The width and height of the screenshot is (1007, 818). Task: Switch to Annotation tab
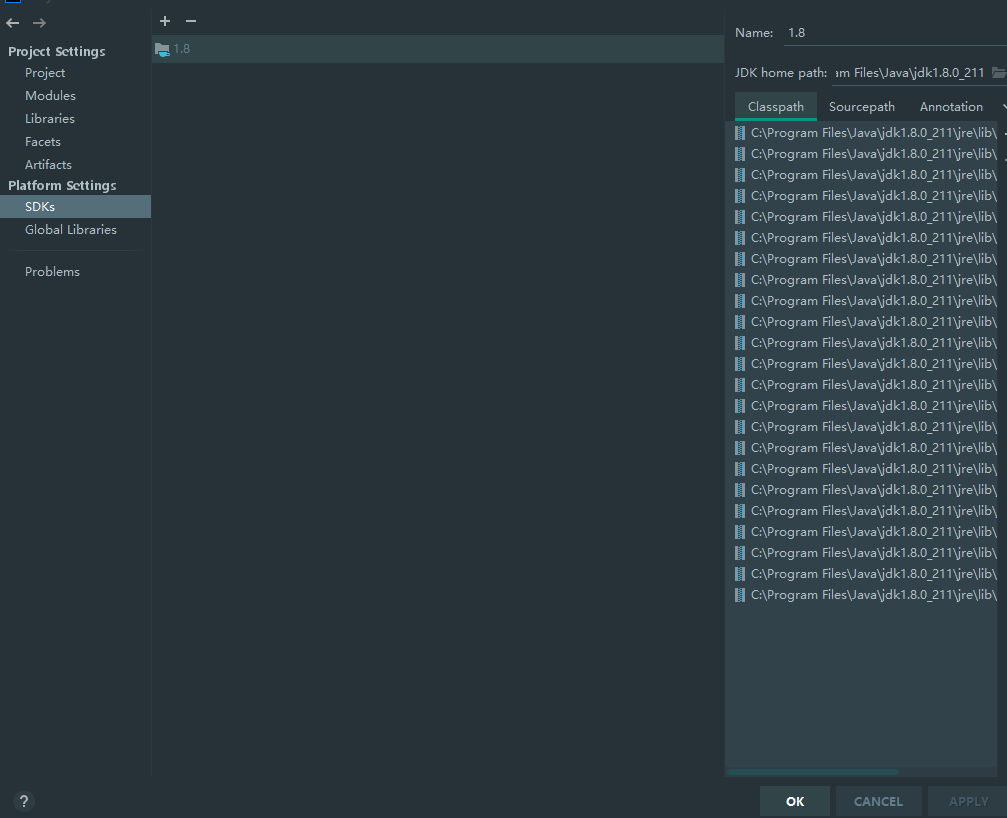click(x=950, y=107)
